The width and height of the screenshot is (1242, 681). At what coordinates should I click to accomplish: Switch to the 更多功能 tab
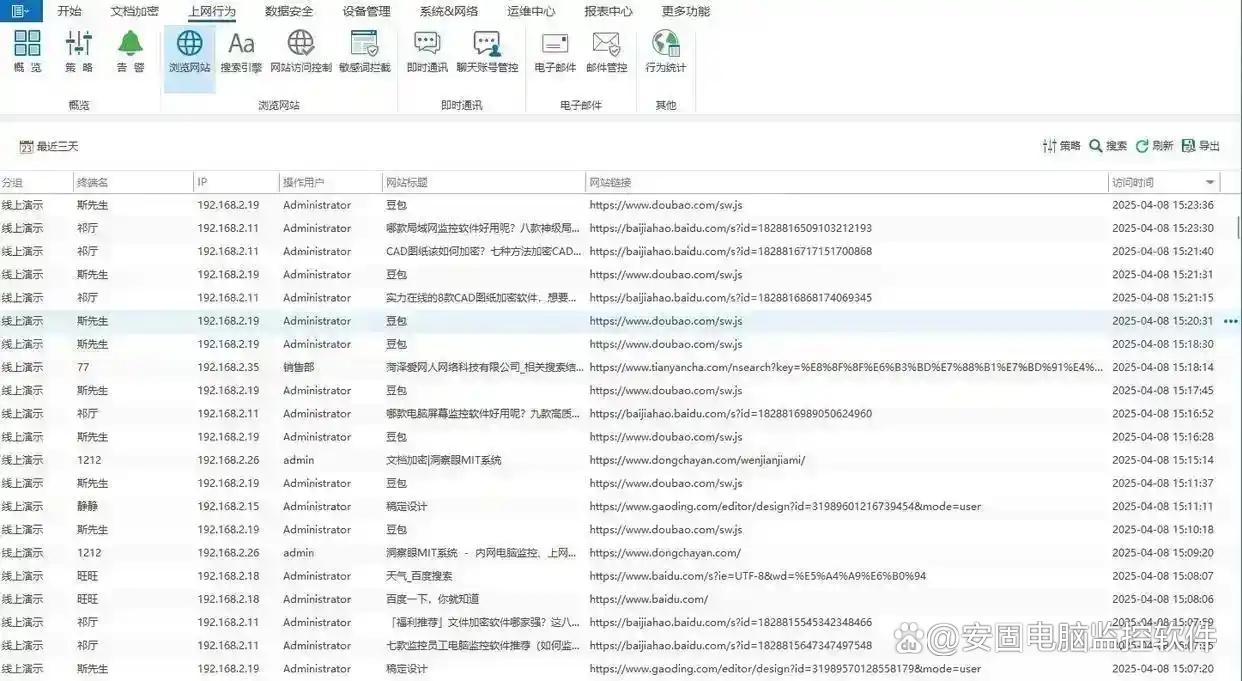coord(686,12)
